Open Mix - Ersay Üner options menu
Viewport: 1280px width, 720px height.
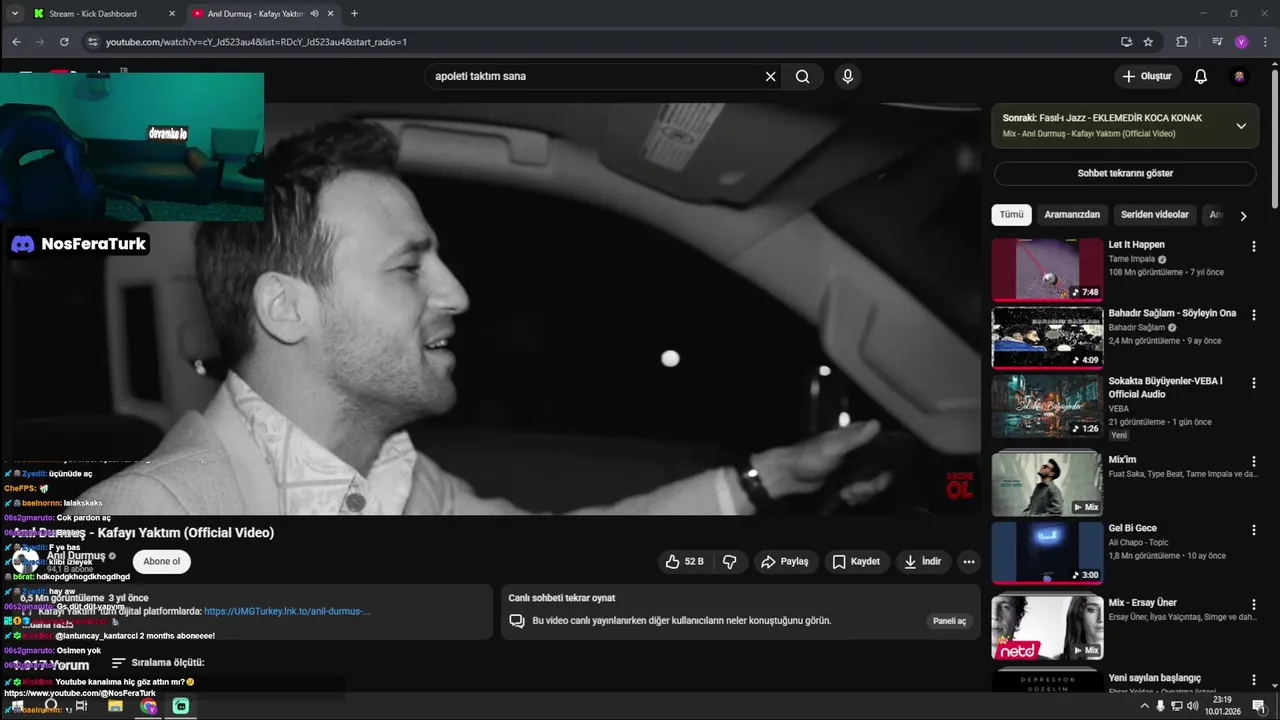(x=1253, y=605)
